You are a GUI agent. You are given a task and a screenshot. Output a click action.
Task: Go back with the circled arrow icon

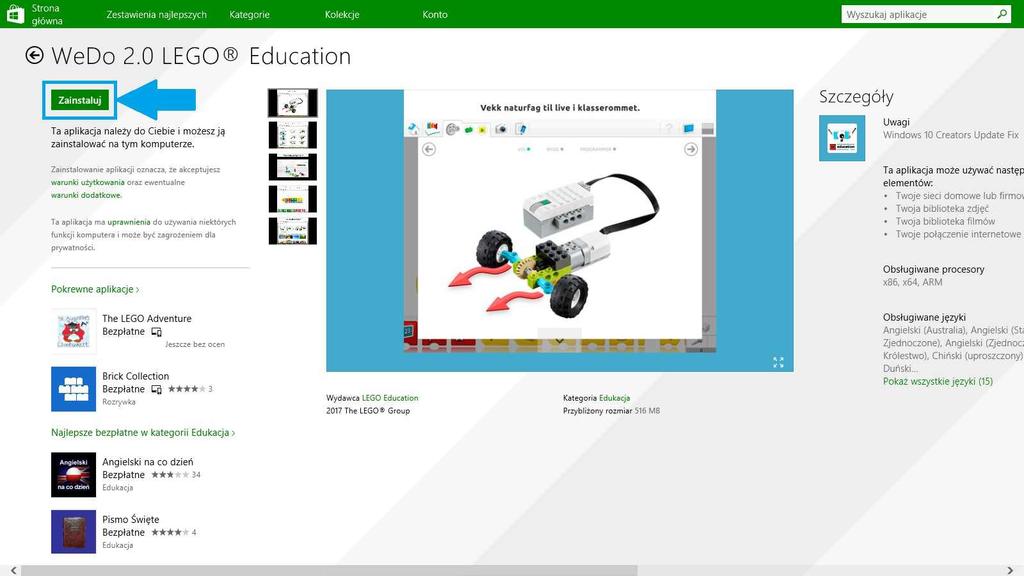click(35, 56)
